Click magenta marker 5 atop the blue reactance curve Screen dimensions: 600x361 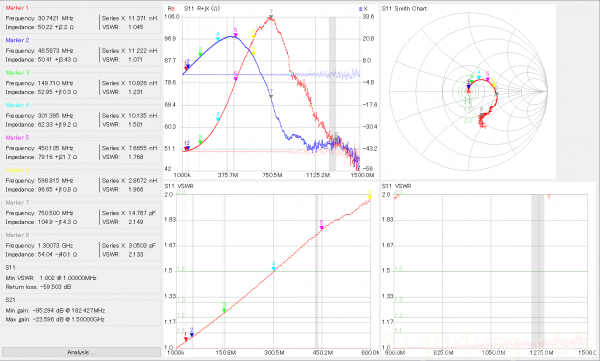(236, 35)
